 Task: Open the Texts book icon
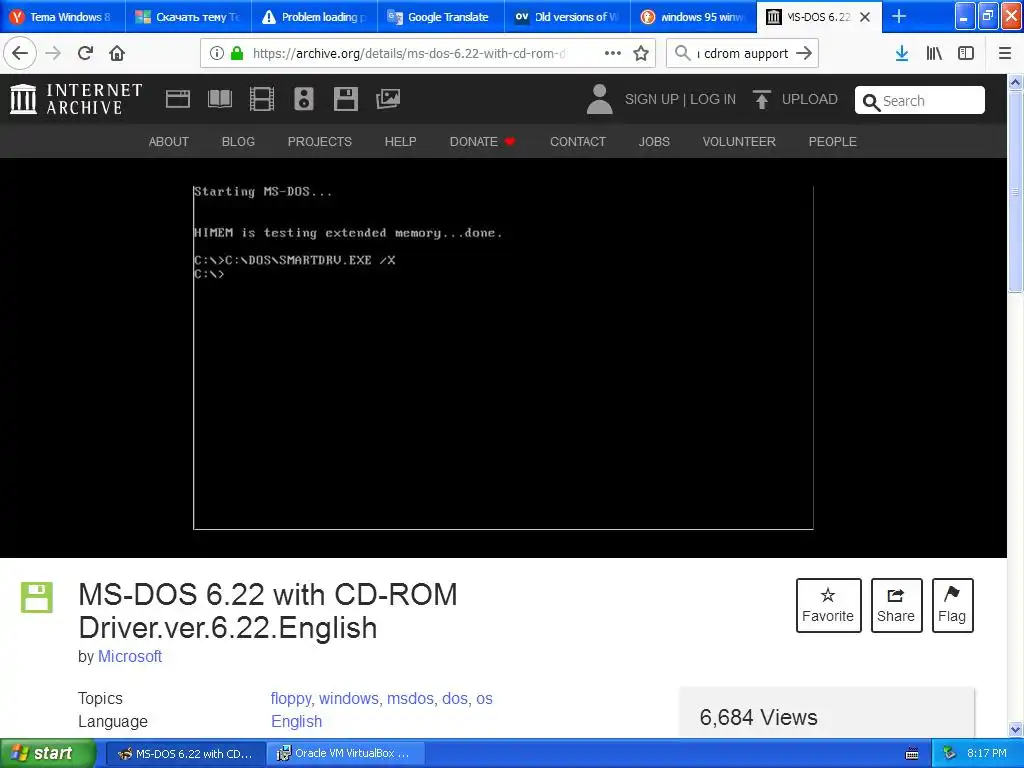[x=219, y=99]
